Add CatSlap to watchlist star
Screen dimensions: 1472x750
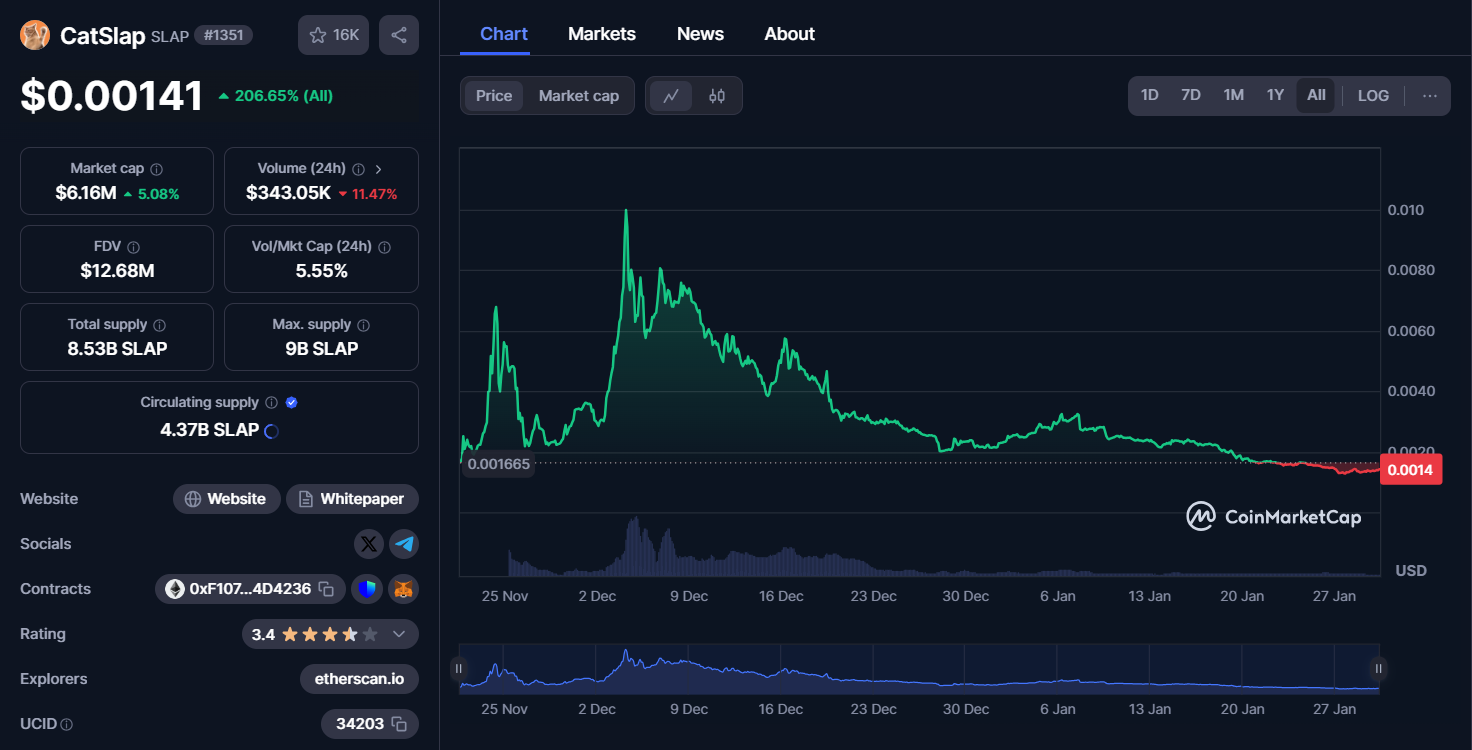pos(333,35)
